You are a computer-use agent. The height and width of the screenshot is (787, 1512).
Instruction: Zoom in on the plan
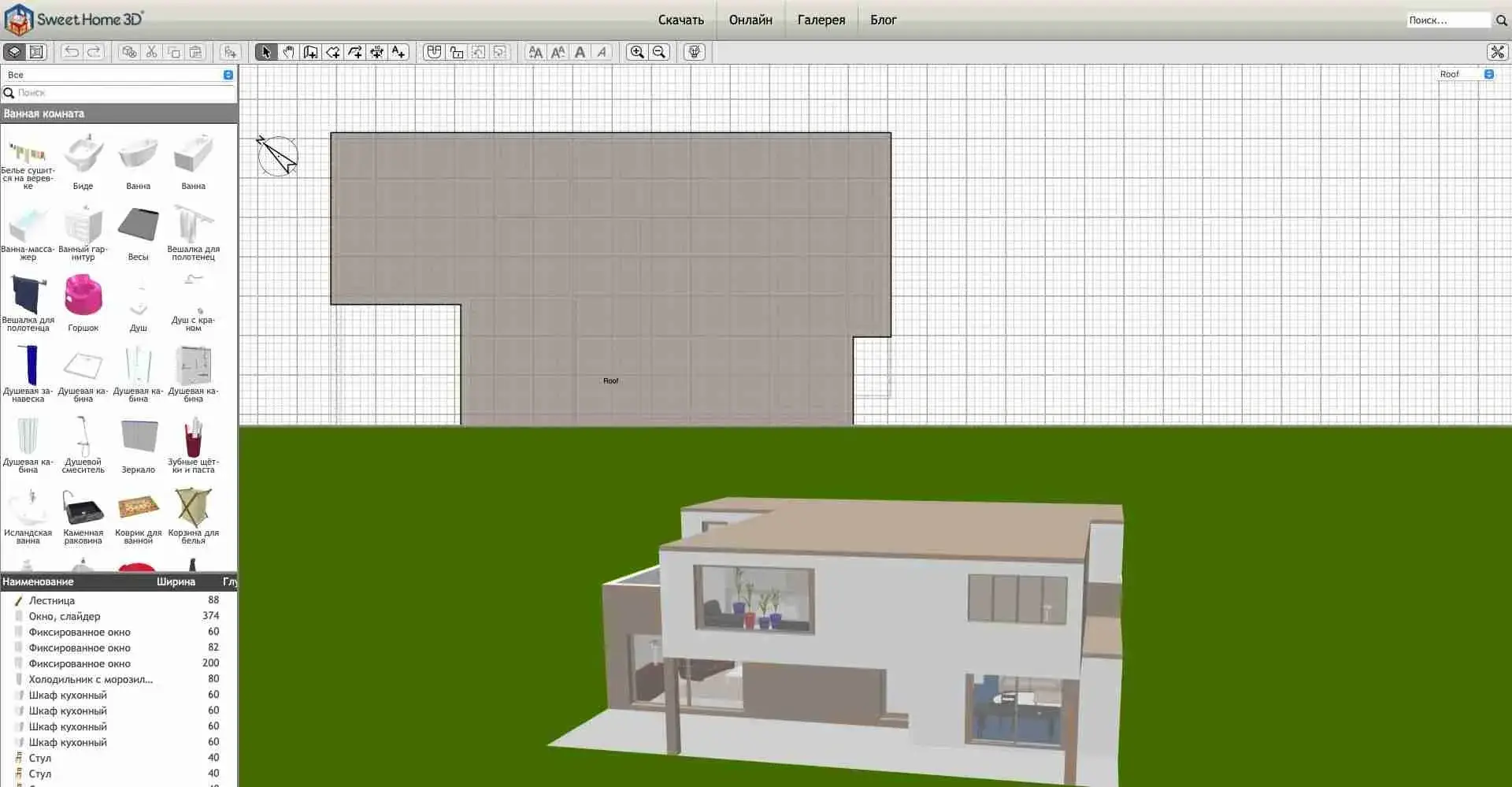tap(637, 52)
